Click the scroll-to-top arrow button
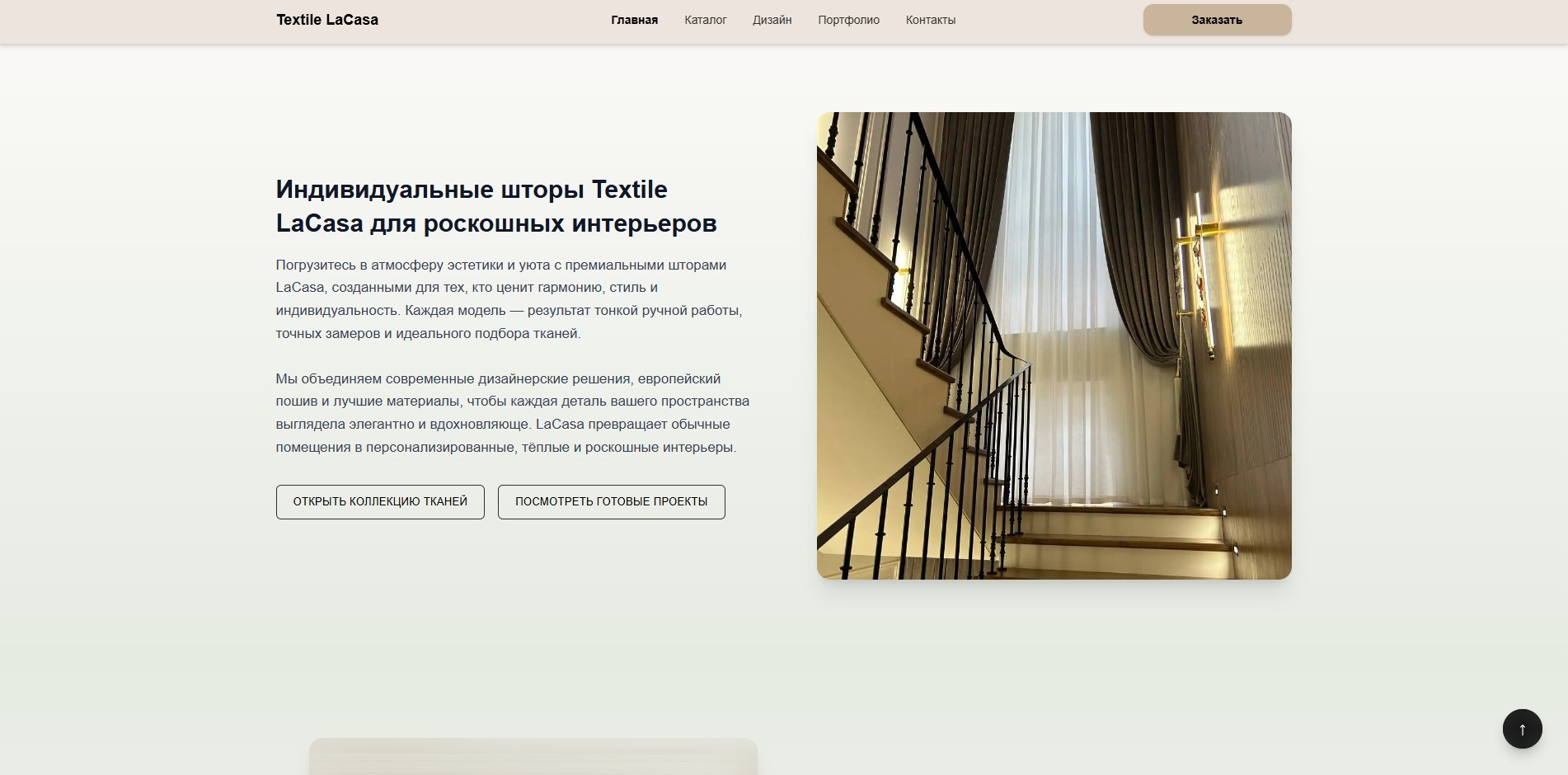This screenshot has width=1568, height=775. click(x=1522, y=729)
